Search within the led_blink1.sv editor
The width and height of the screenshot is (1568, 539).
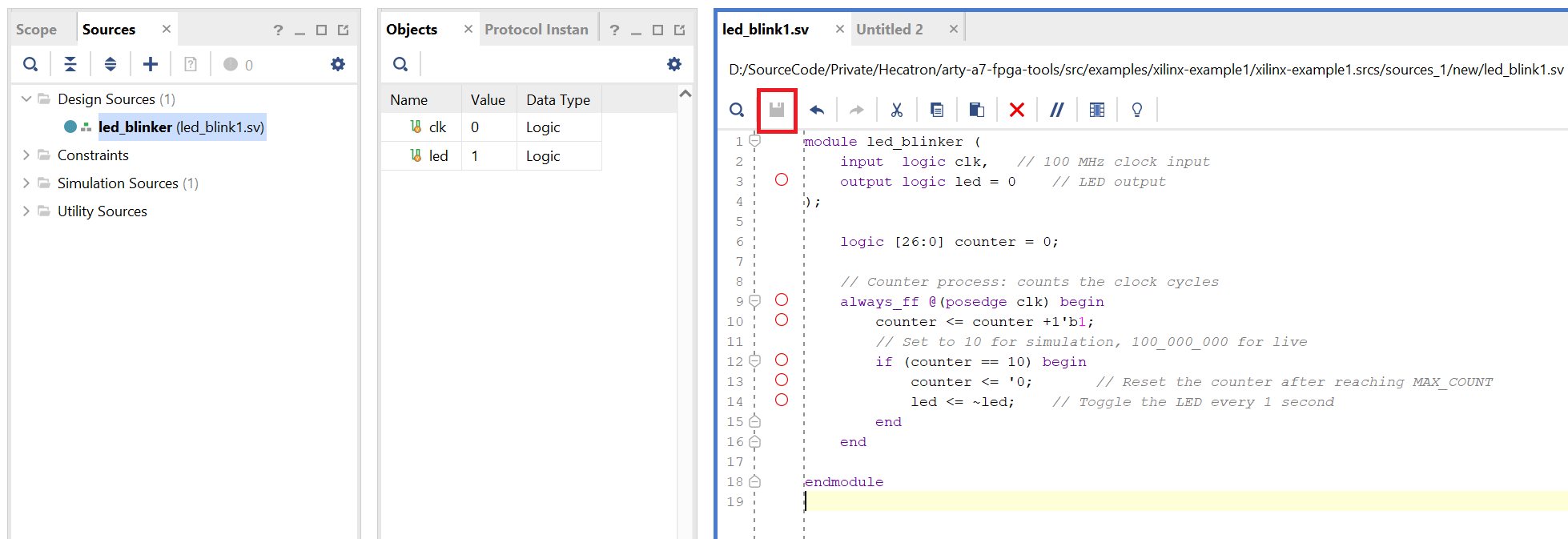pos(737,110)
